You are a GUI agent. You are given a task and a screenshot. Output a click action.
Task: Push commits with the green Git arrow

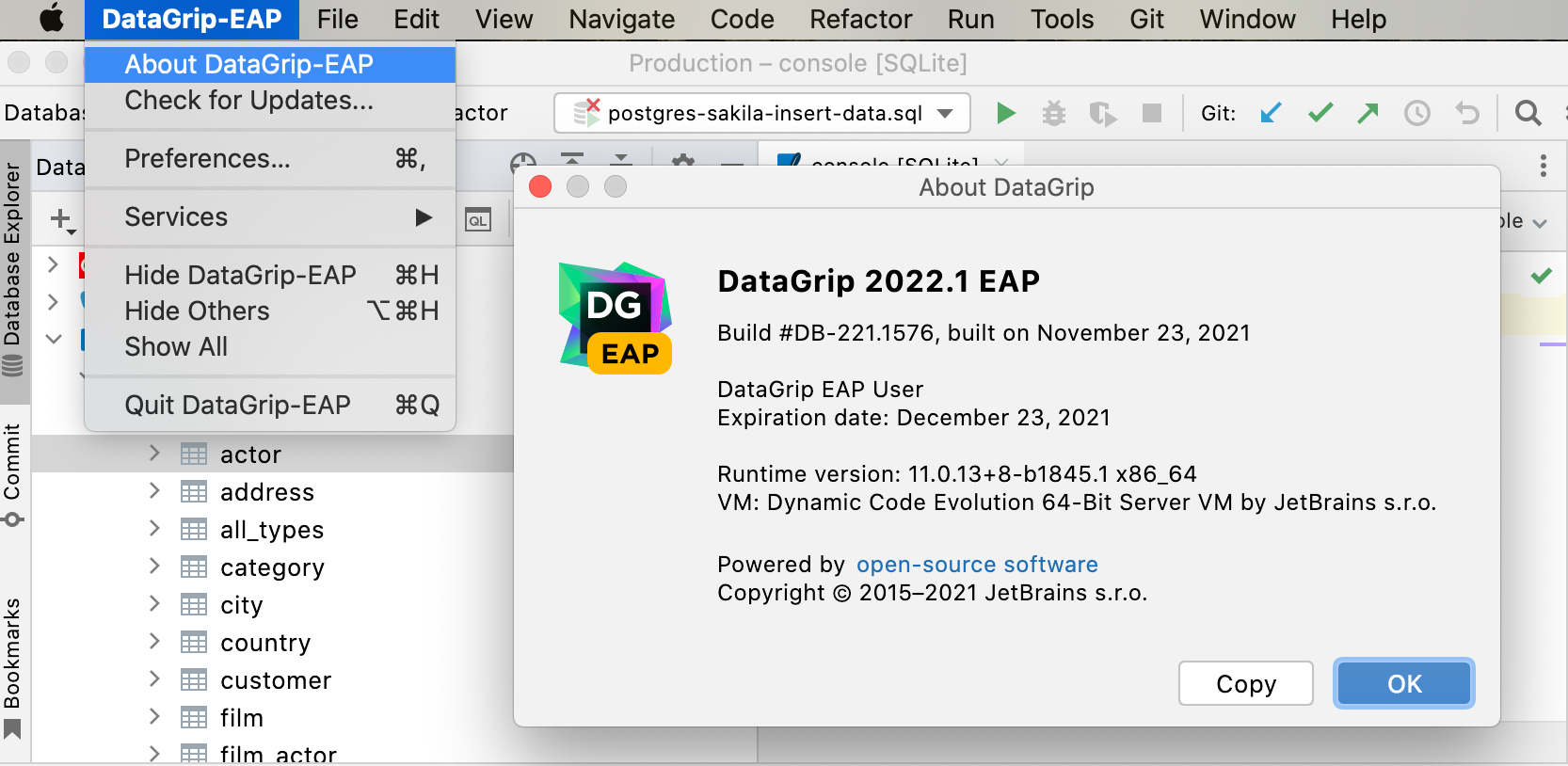pos(1368,114)
